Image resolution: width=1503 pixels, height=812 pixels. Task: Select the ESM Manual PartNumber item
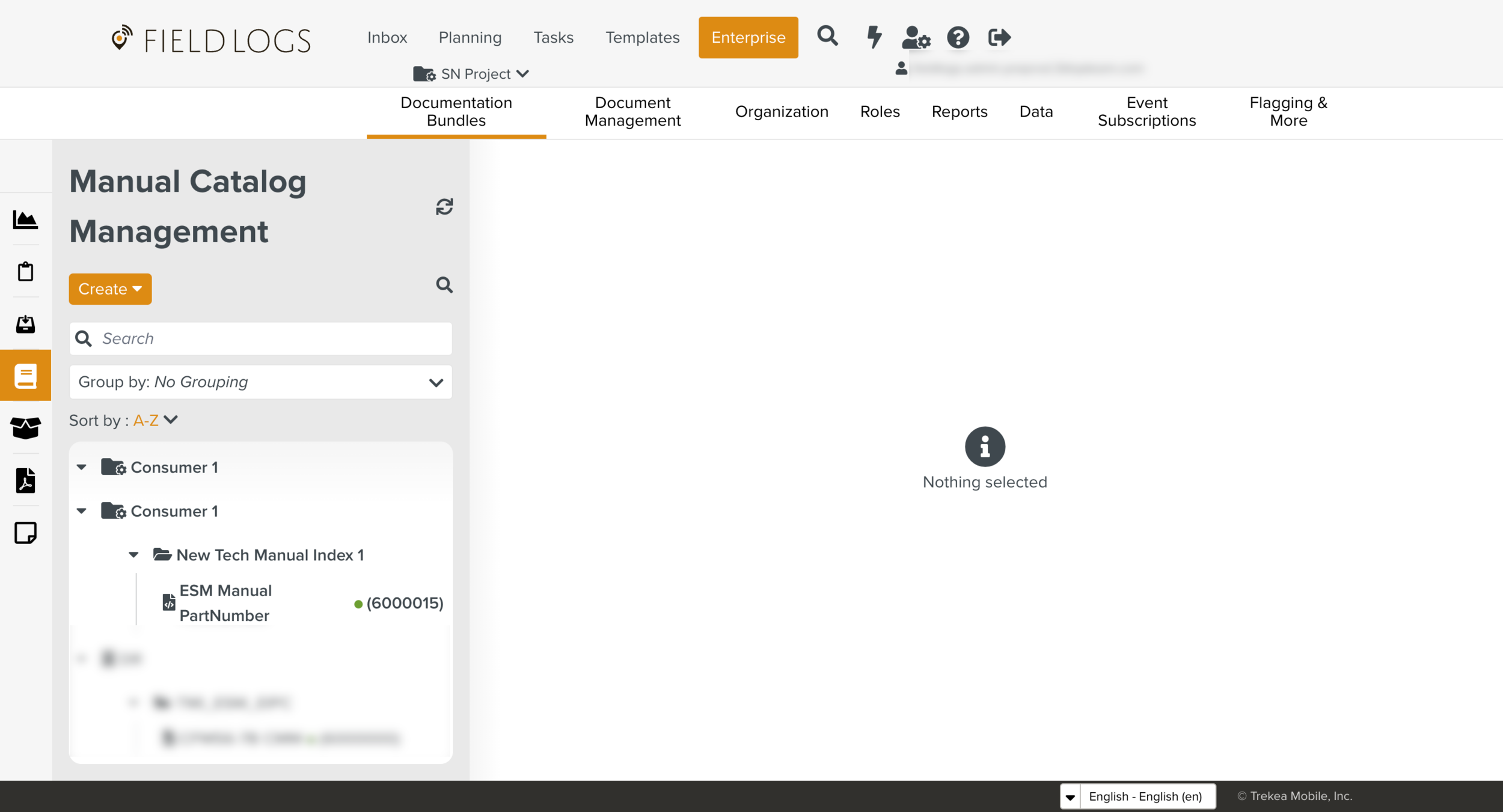[225, 603]
